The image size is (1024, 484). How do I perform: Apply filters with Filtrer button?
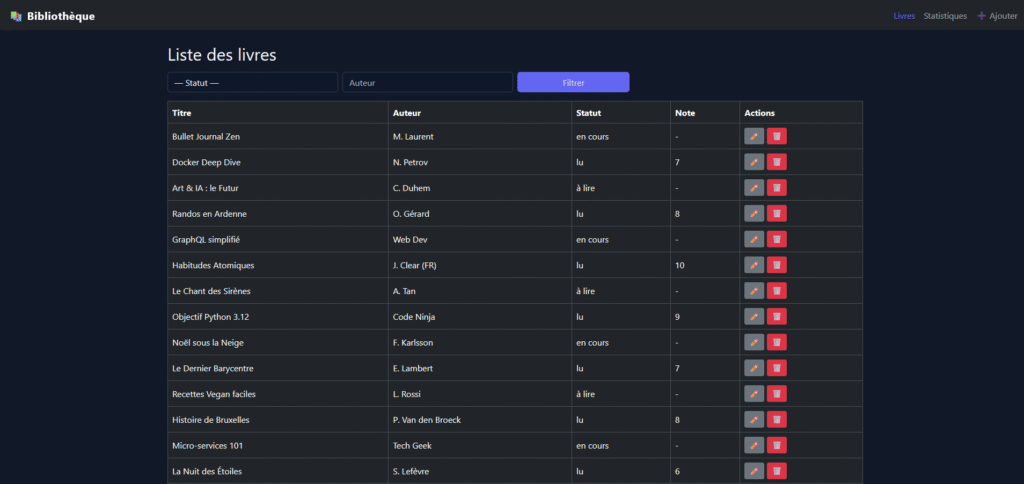click(x=573, y=82)
